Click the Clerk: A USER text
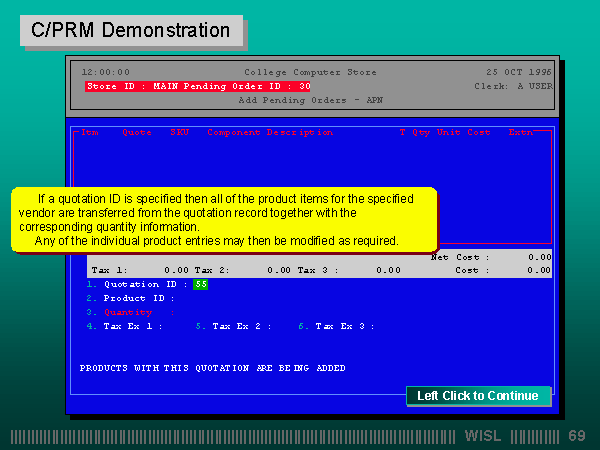600x450 pixels. (514, 86)
